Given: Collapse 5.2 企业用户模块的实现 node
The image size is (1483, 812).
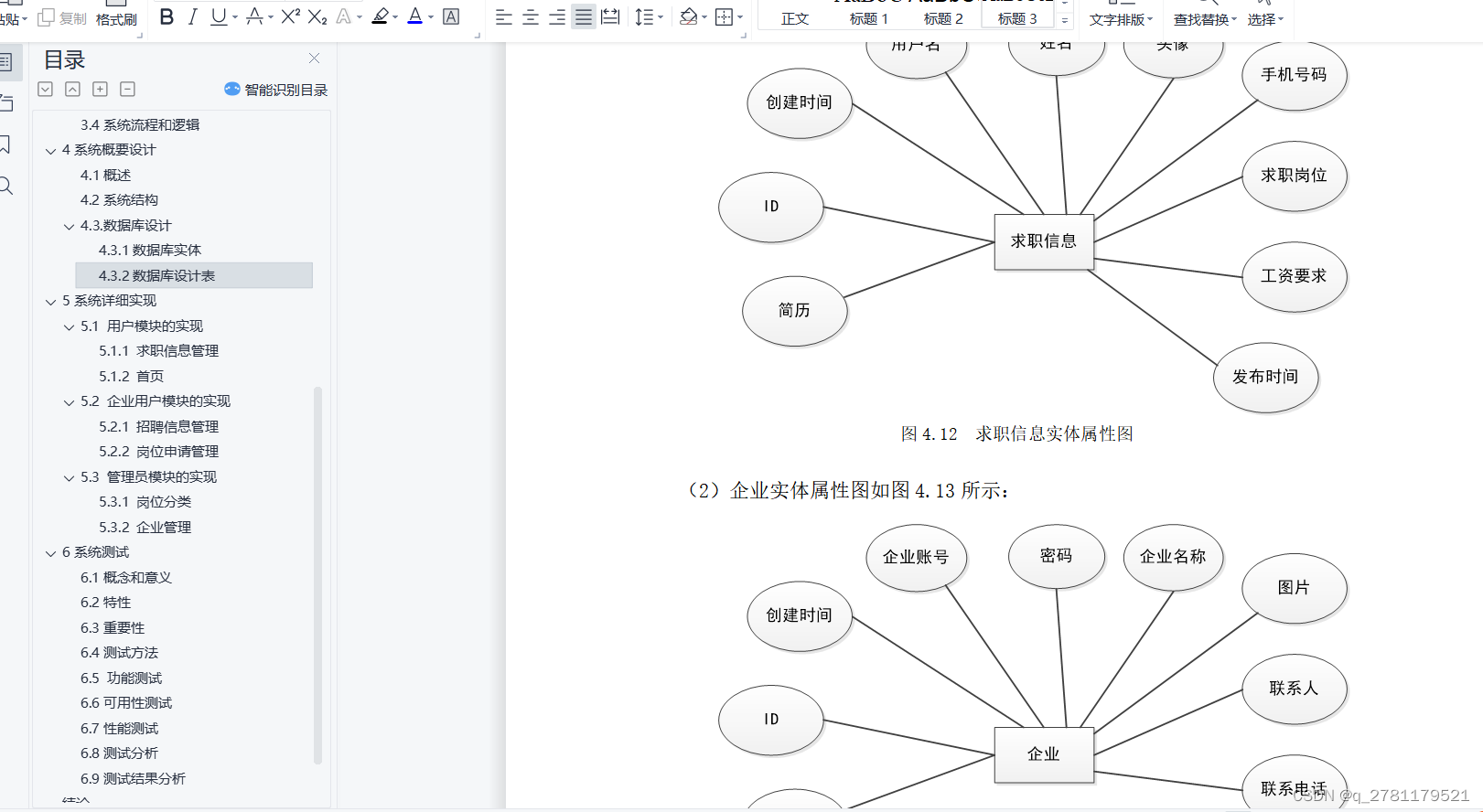Looking at the screenshot, I should coord(70,402).
